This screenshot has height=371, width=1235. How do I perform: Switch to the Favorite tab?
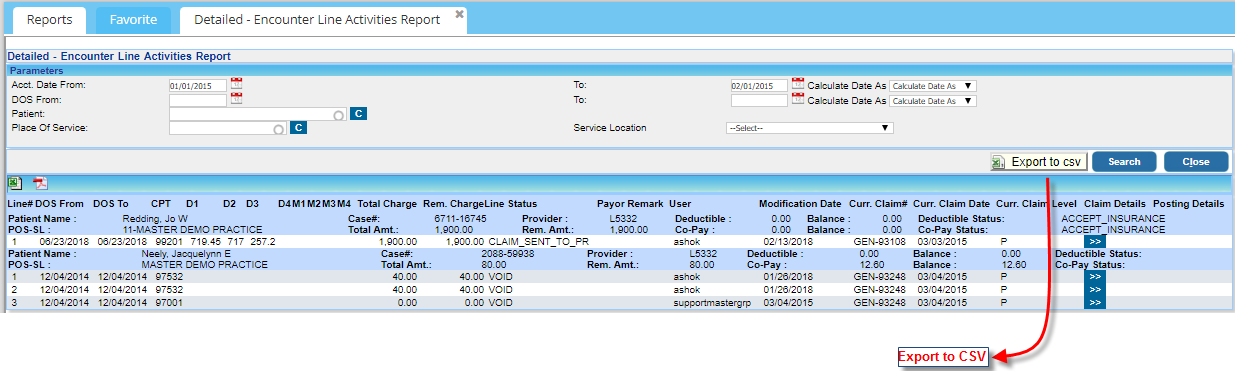[134, 19]
